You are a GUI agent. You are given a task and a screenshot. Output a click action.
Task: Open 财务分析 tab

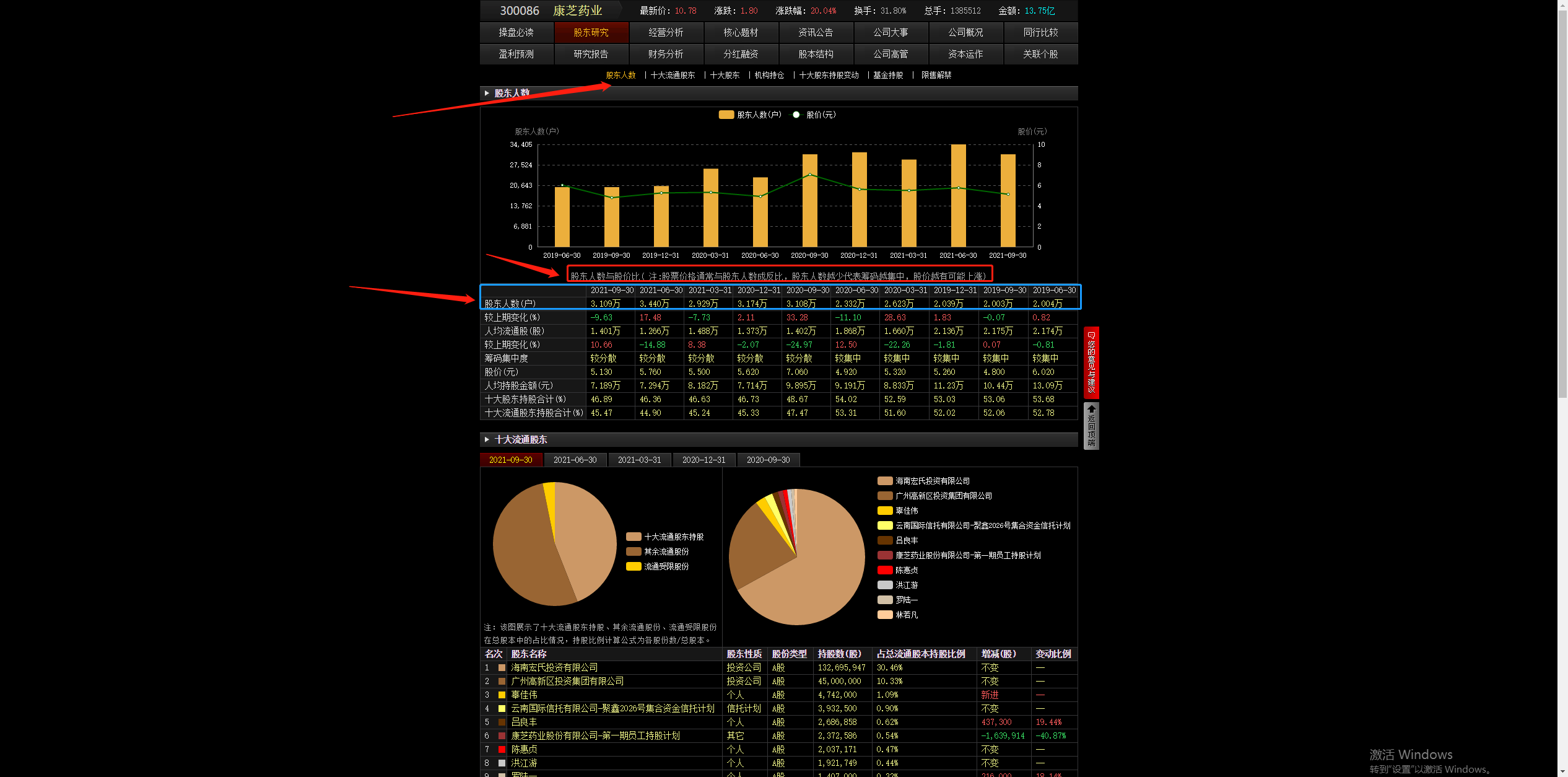(x=666, y=54)
